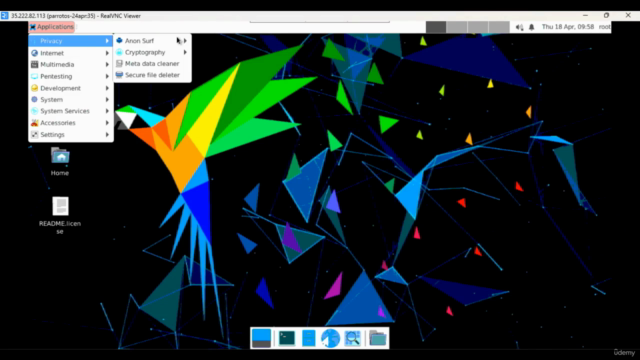Launch Meta data cleaner

click(x=152, y=64)
